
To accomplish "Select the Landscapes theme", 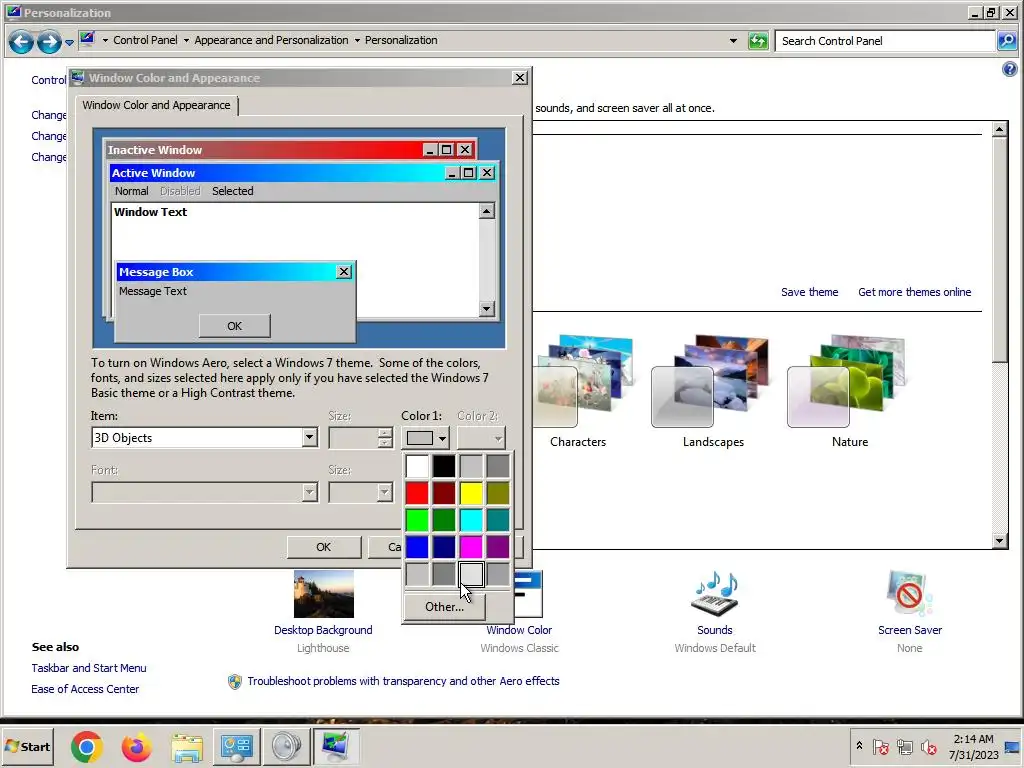I will [x=713, y=392].
